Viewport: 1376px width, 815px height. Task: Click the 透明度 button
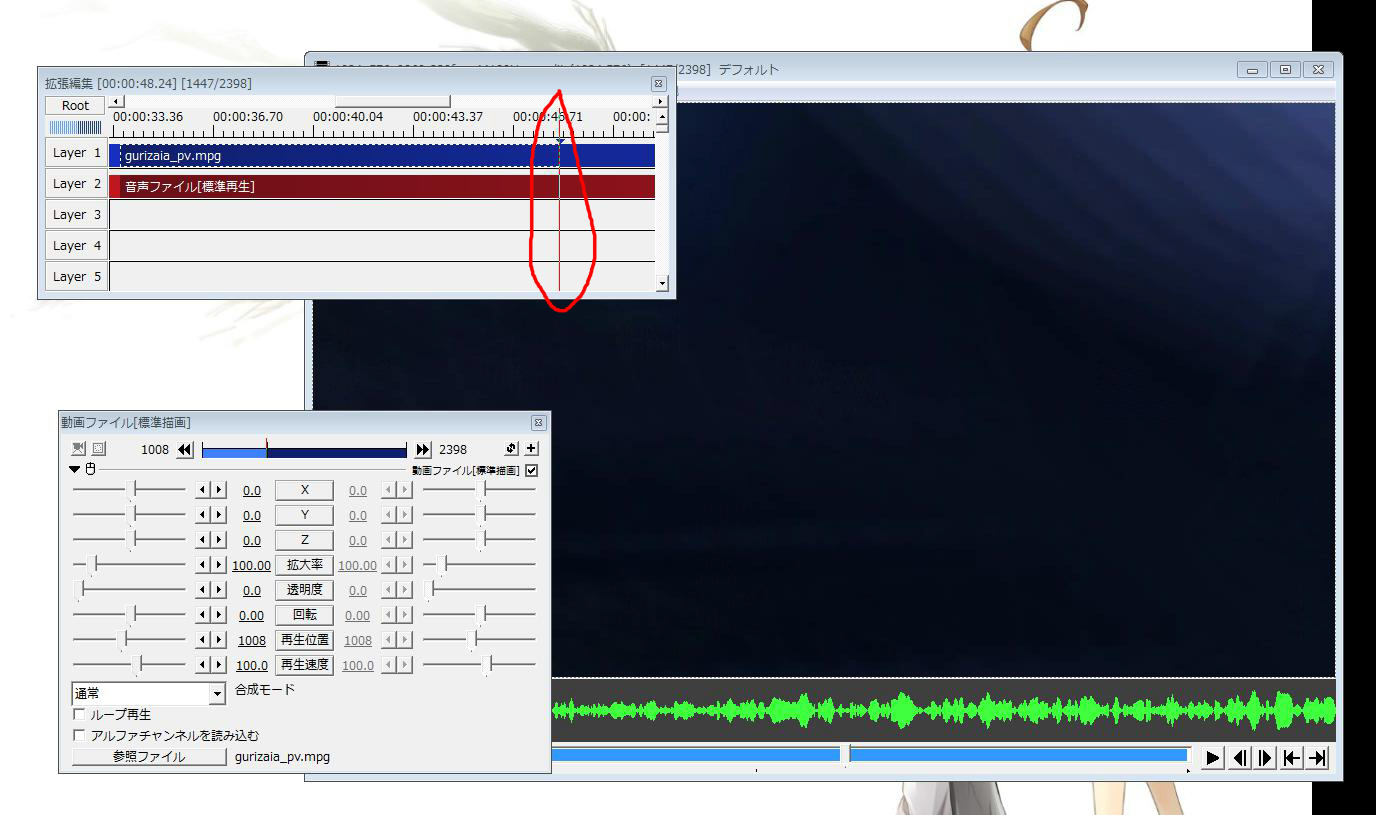[304, 590]
